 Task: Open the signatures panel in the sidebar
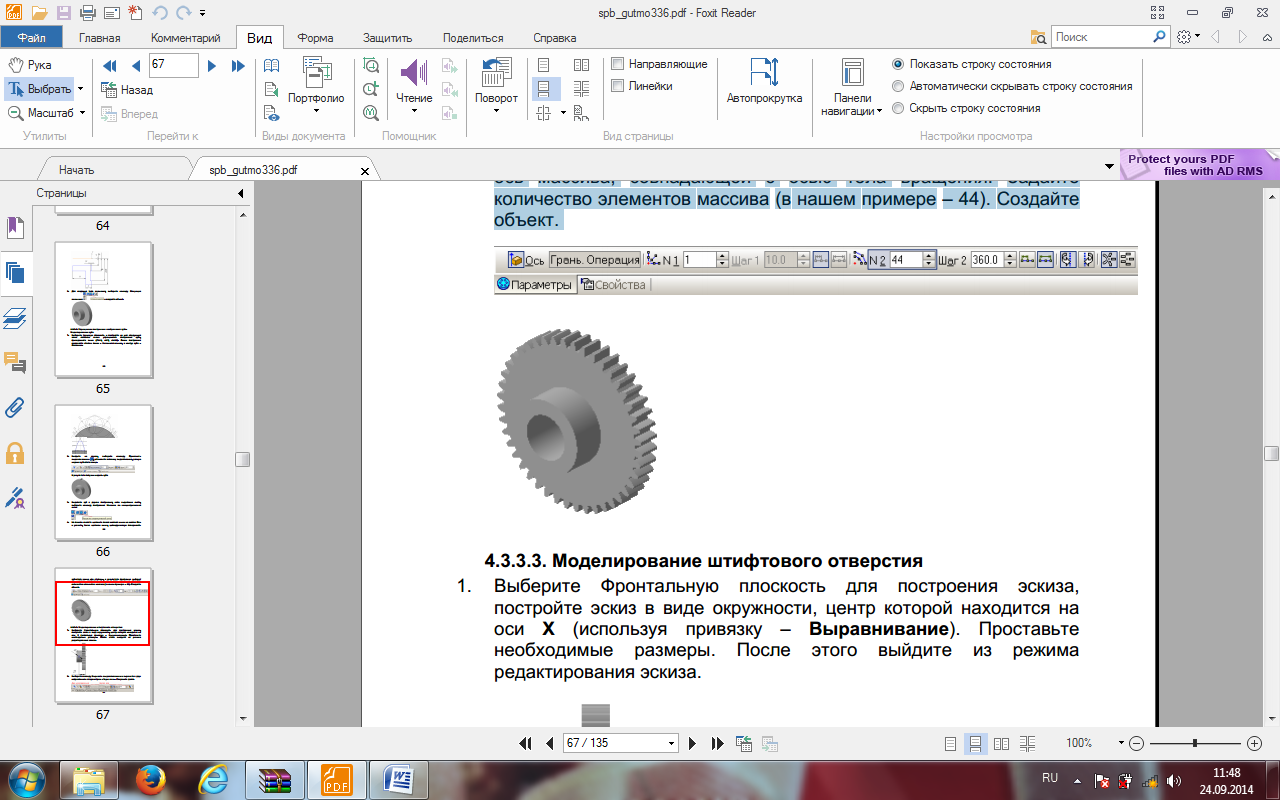[15, 496]
